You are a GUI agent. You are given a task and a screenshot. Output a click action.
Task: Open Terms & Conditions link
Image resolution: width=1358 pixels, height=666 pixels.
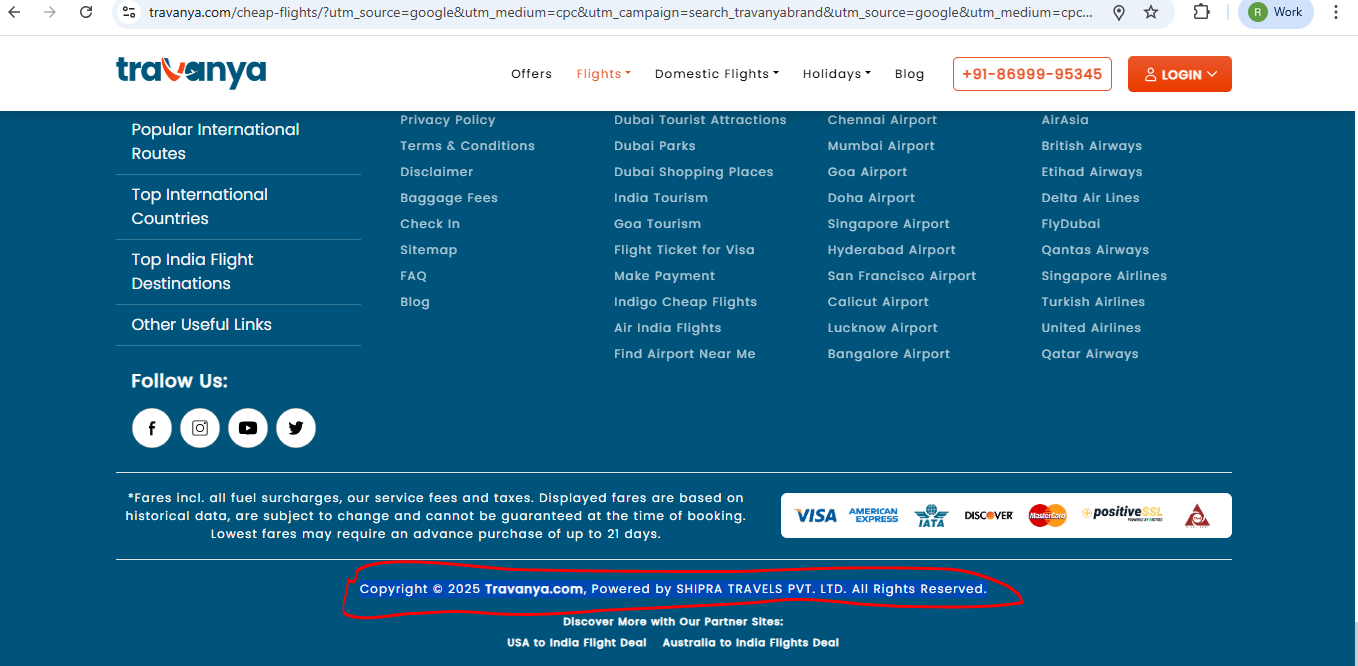point(467,146)
